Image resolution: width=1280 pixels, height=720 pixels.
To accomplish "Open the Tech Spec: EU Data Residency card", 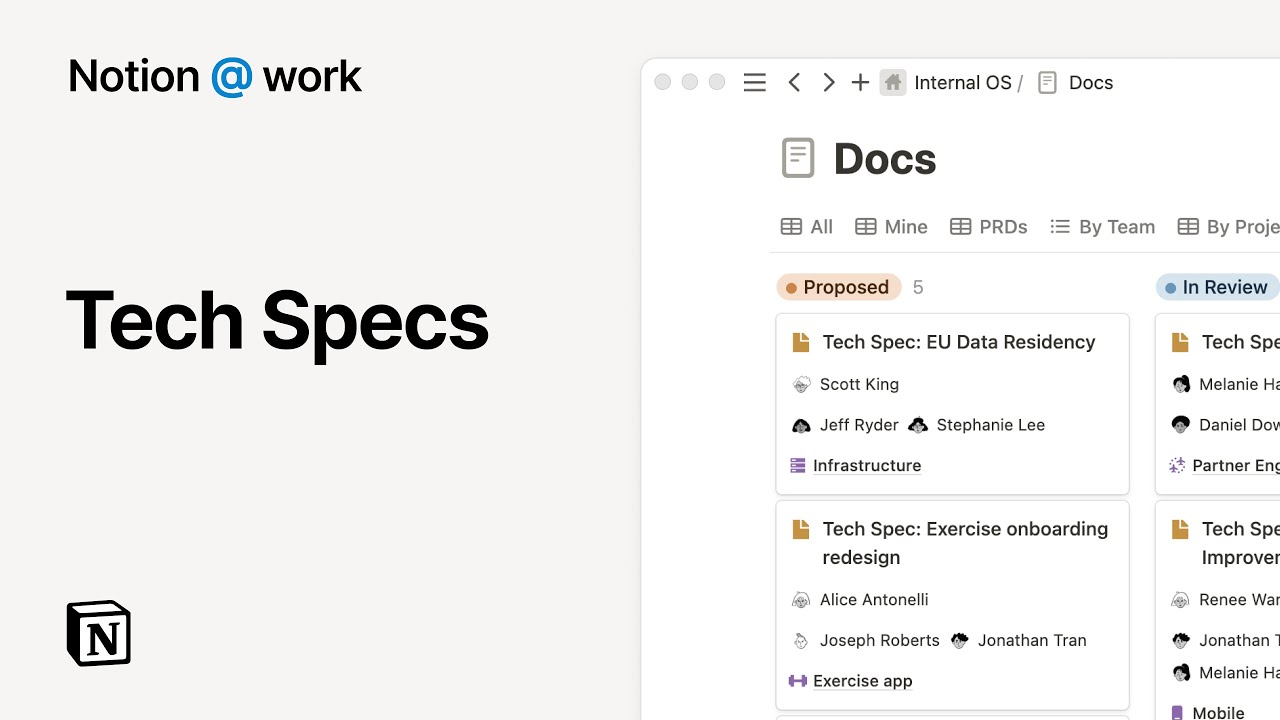I will click(x=957, y=341).
